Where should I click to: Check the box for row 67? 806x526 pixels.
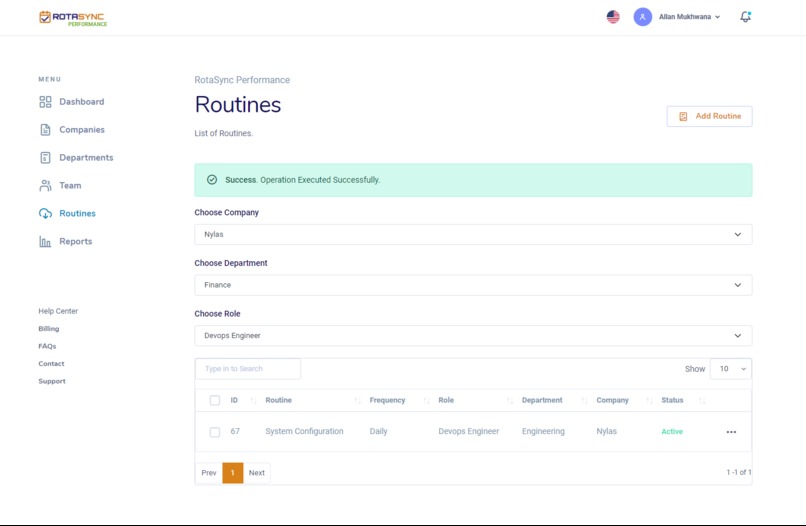pos(215,432)
